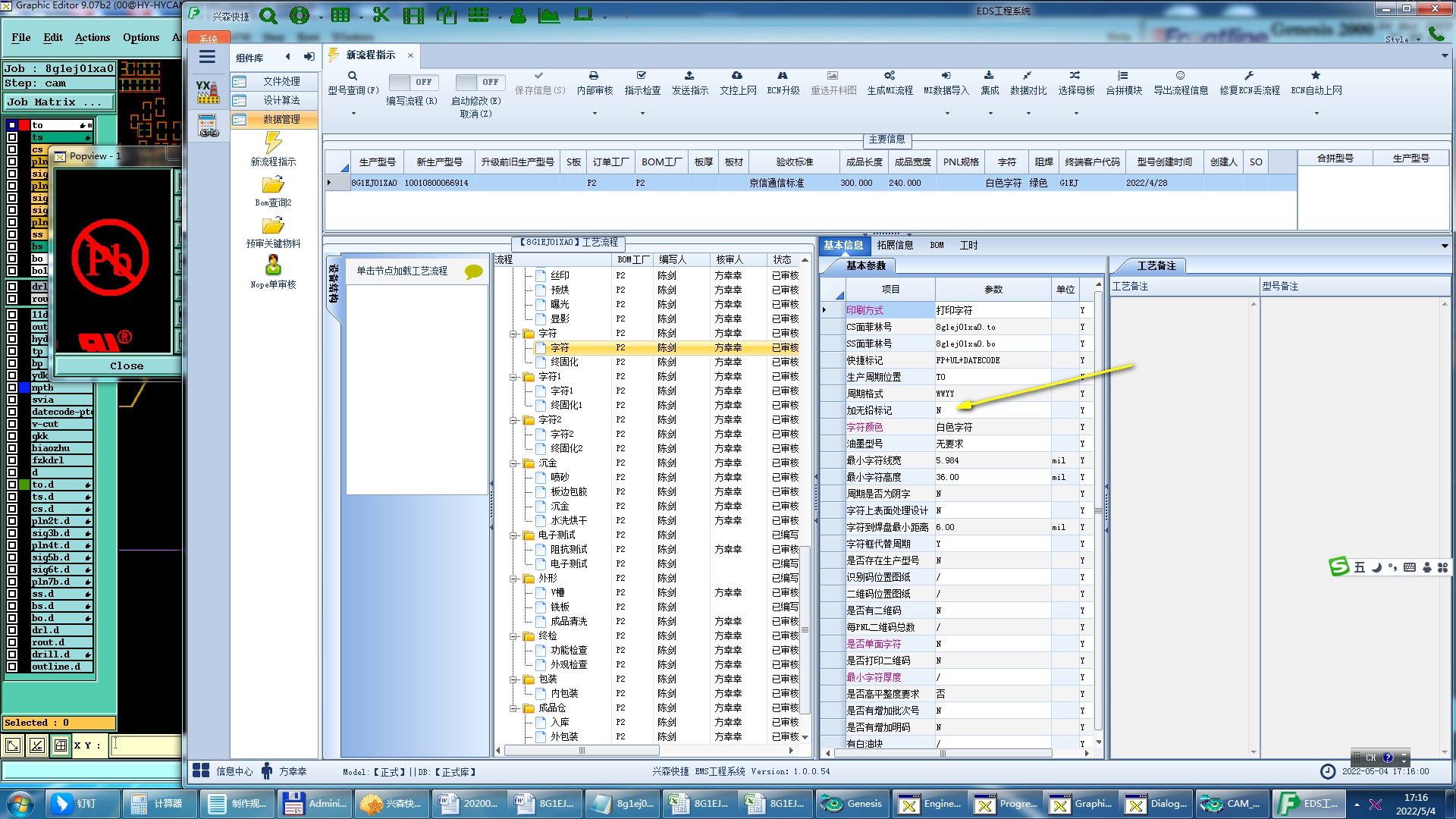Viewport: 1456px width, 819px height.
Task: Click the 发送指示 upload icon
Action: tap(689, 76)
